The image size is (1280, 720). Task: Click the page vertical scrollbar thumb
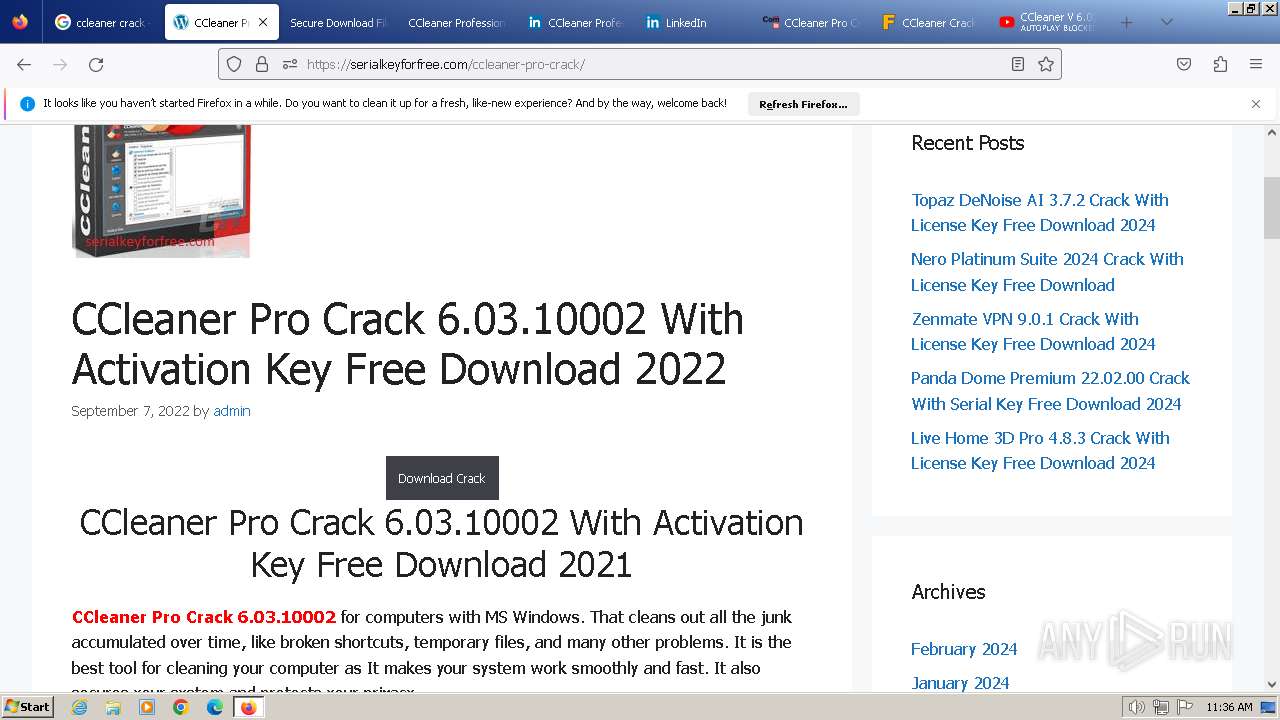coord(1272,208)
